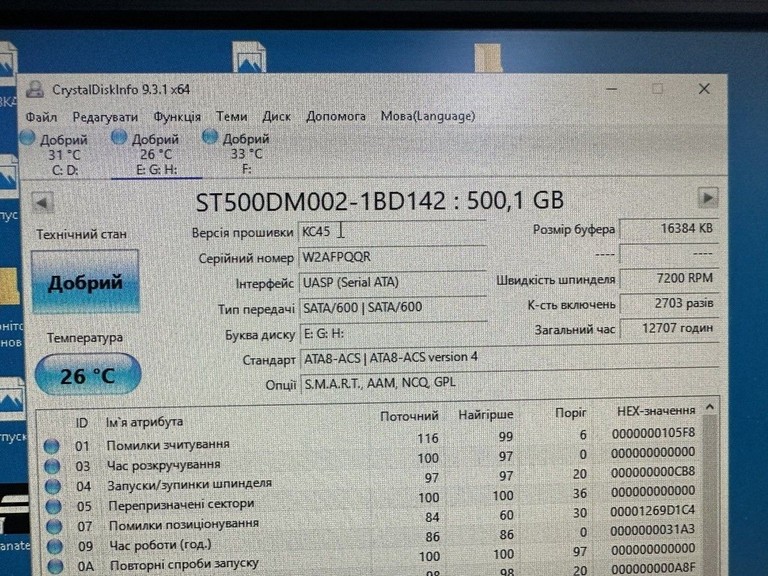Click status orb of attribute 0A

[55, 566]
